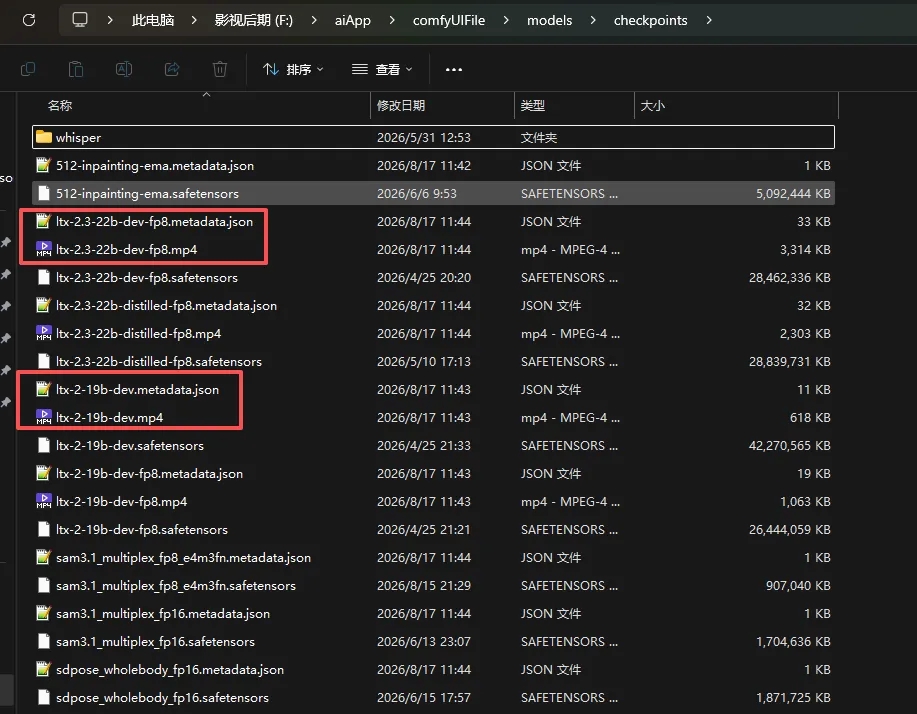Go to checkpoints breadcrumb

pyautogui.click(x=650, y=20)
